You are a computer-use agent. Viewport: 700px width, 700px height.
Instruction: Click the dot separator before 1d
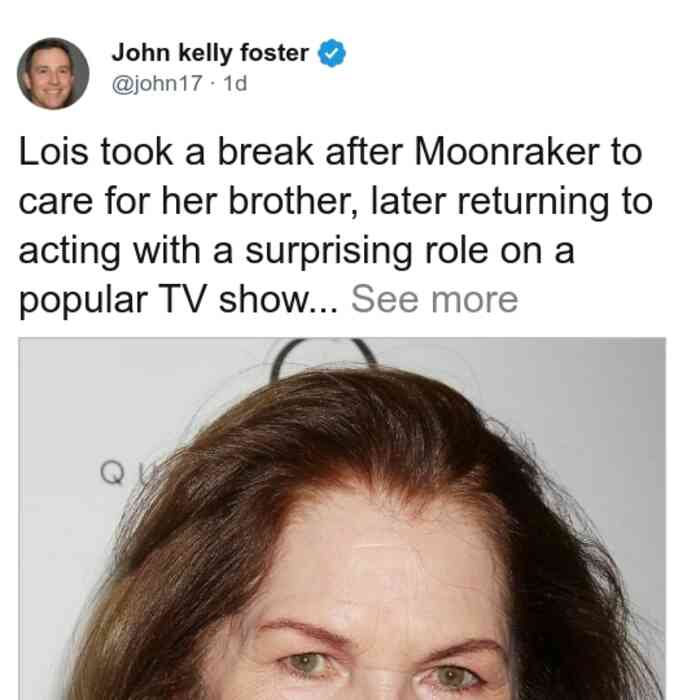tap(213, 83)
